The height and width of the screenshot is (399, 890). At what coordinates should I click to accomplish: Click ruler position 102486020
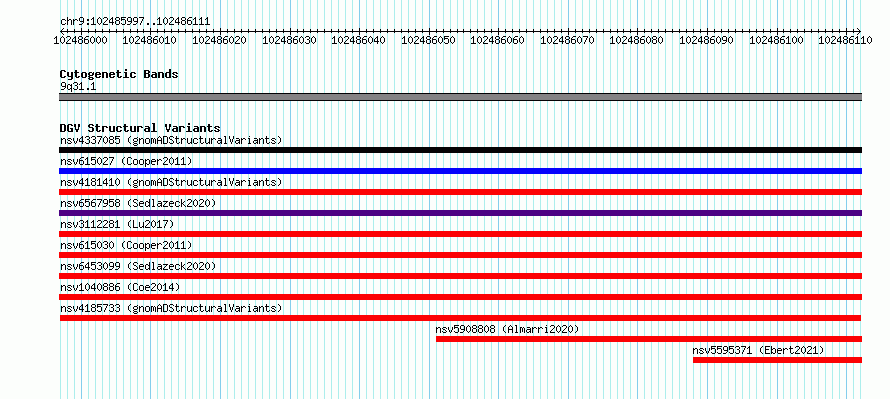219,40
